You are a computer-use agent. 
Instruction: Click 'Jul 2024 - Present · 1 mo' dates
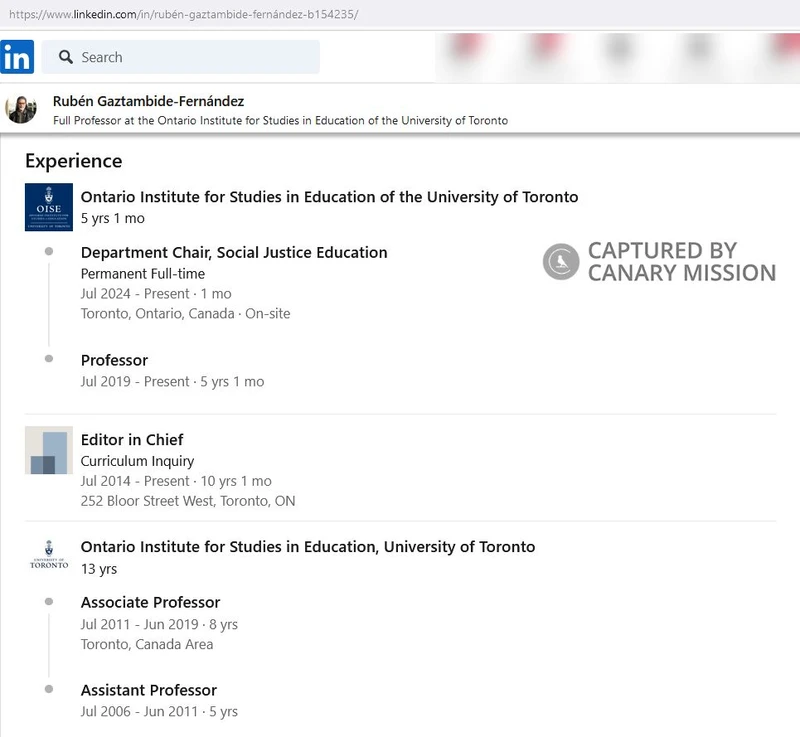[156, 294]
